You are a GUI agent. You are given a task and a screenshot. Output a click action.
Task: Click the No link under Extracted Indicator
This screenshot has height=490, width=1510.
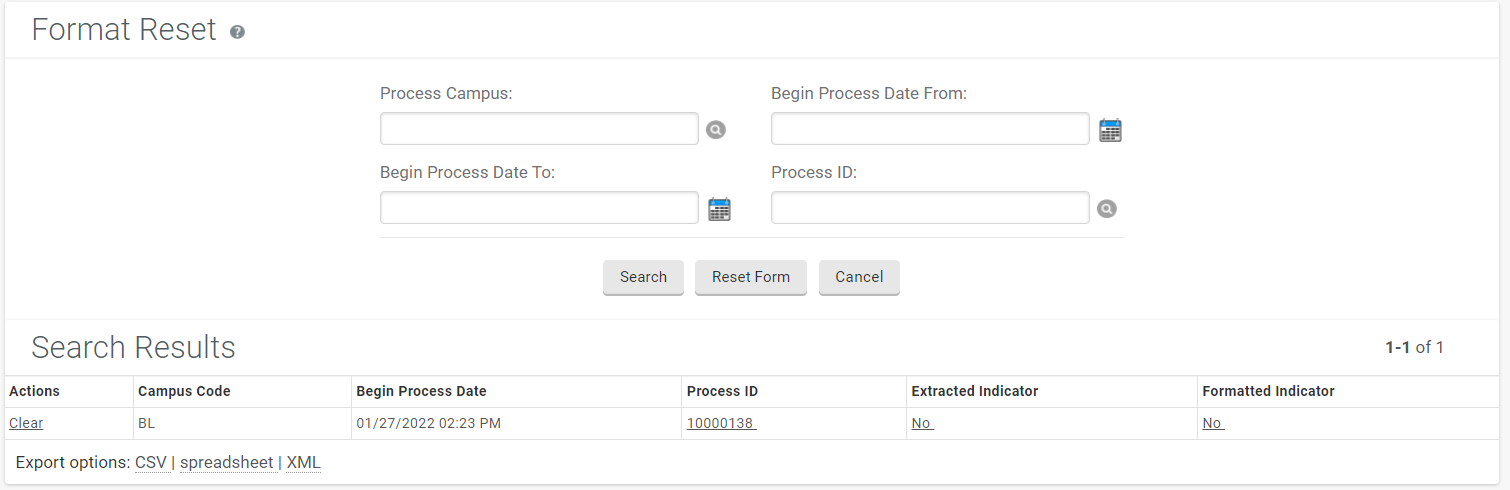[921, 423]
